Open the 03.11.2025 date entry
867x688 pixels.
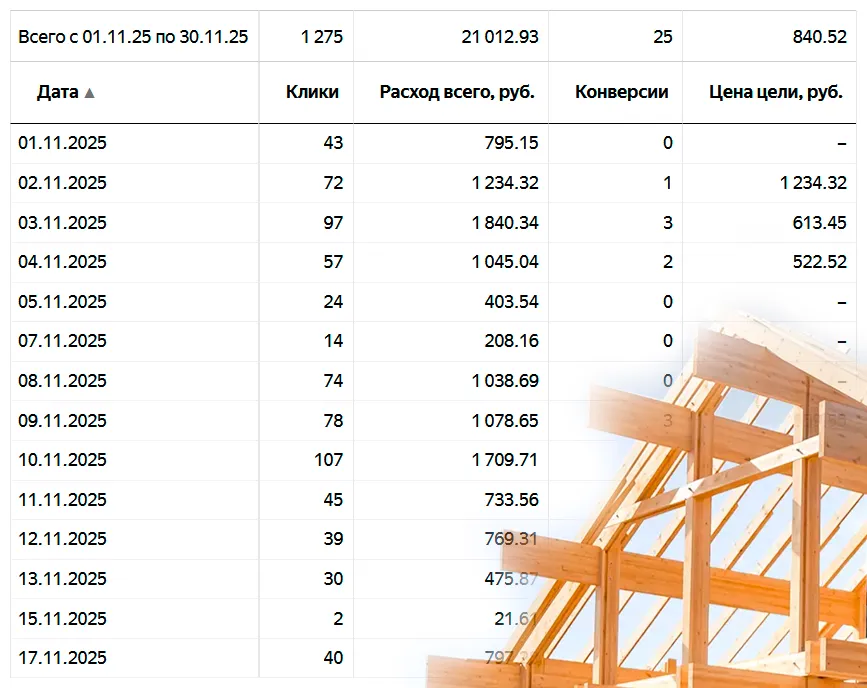62,222
